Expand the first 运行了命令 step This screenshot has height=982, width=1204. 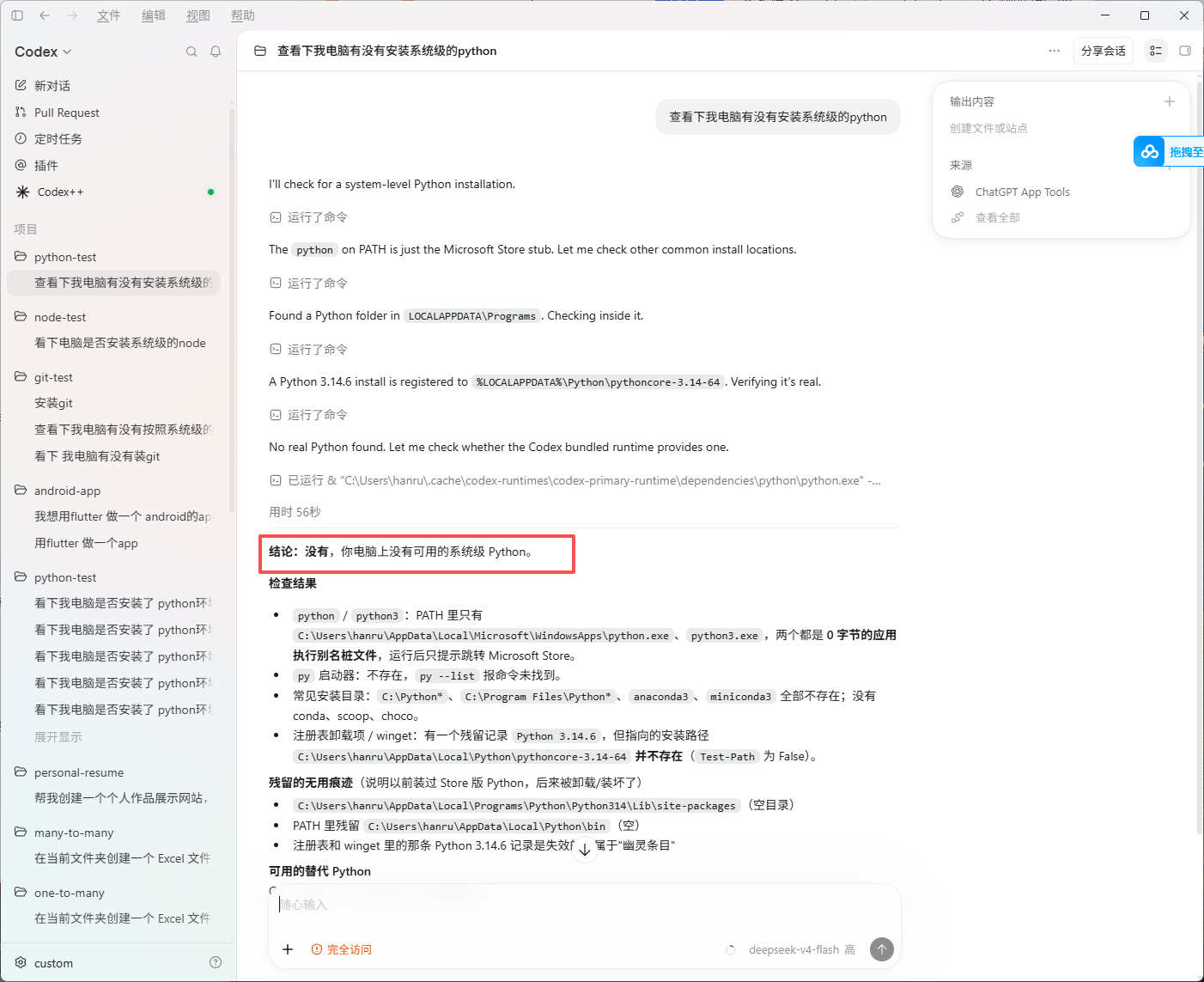[x=309, y=217]
